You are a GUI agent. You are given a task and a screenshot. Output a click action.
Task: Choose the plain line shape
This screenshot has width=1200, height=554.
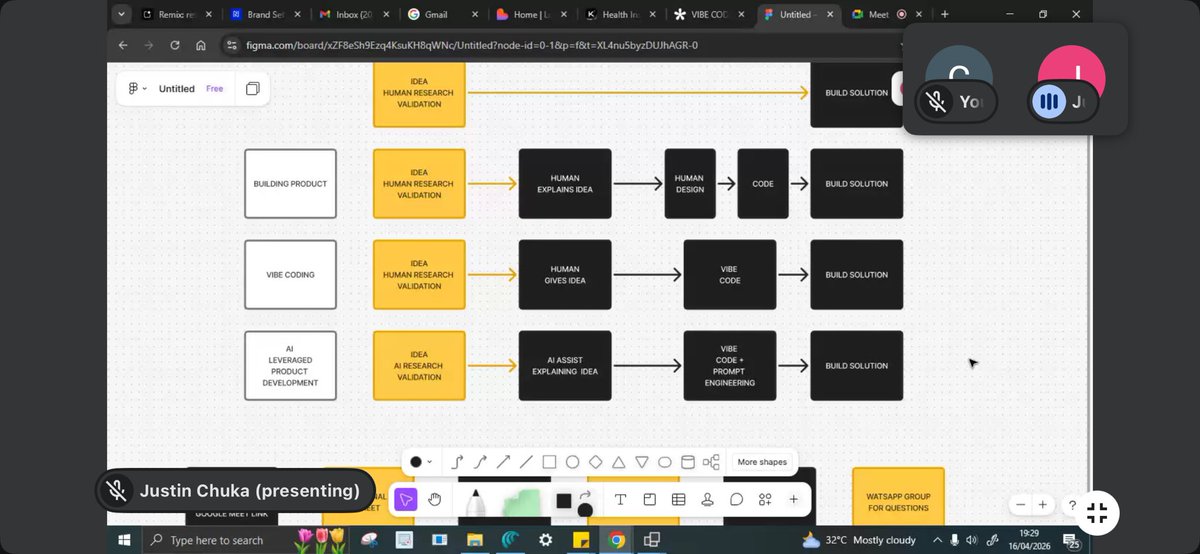tap(526, 462)
